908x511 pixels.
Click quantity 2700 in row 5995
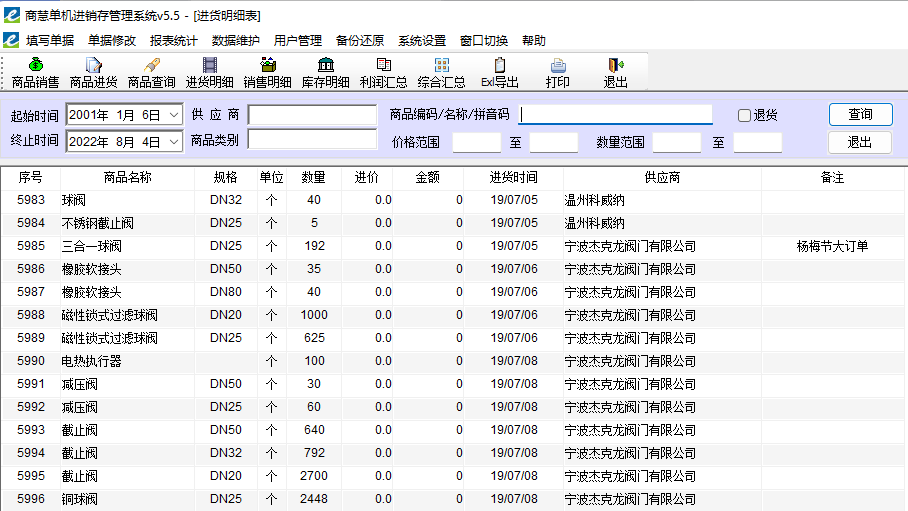click(x=314, y=476)
